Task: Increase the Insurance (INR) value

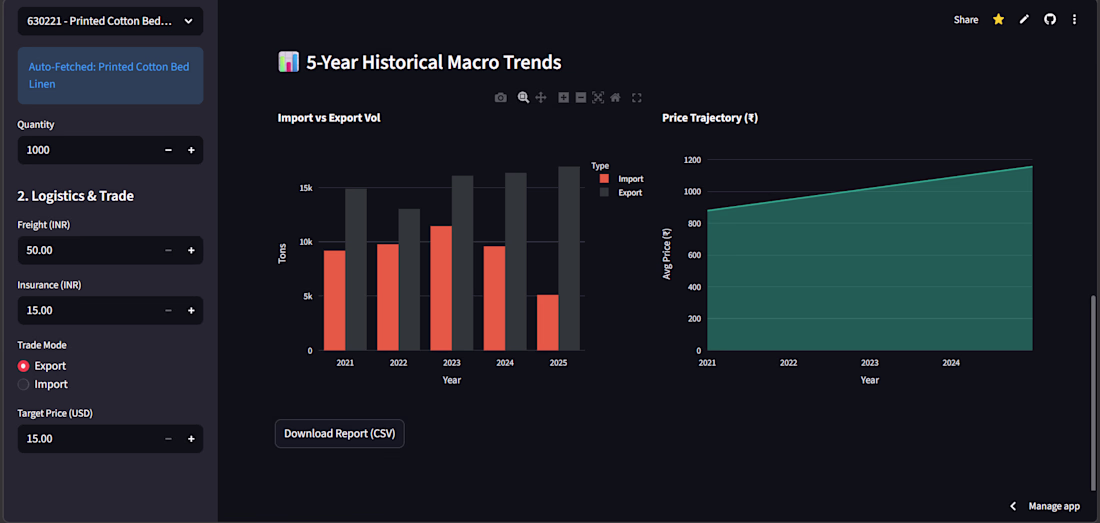Action: pos(191,311)
